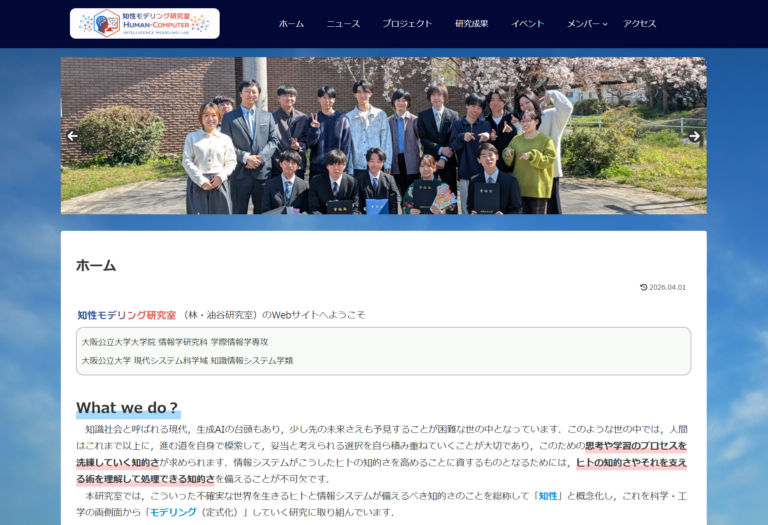Image resolution: width=768 pixels, height=525 pixels.
Task: Click 大阪公立大学 現代システム科学域 line
Action: (x=187, y=360)
